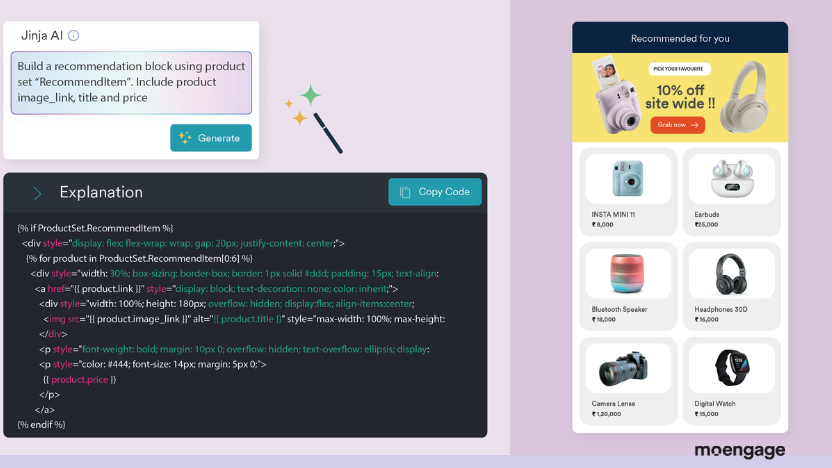Screen dimensions: 832x468
Task: Click the Recommended for you header
Action: [680, 38]
